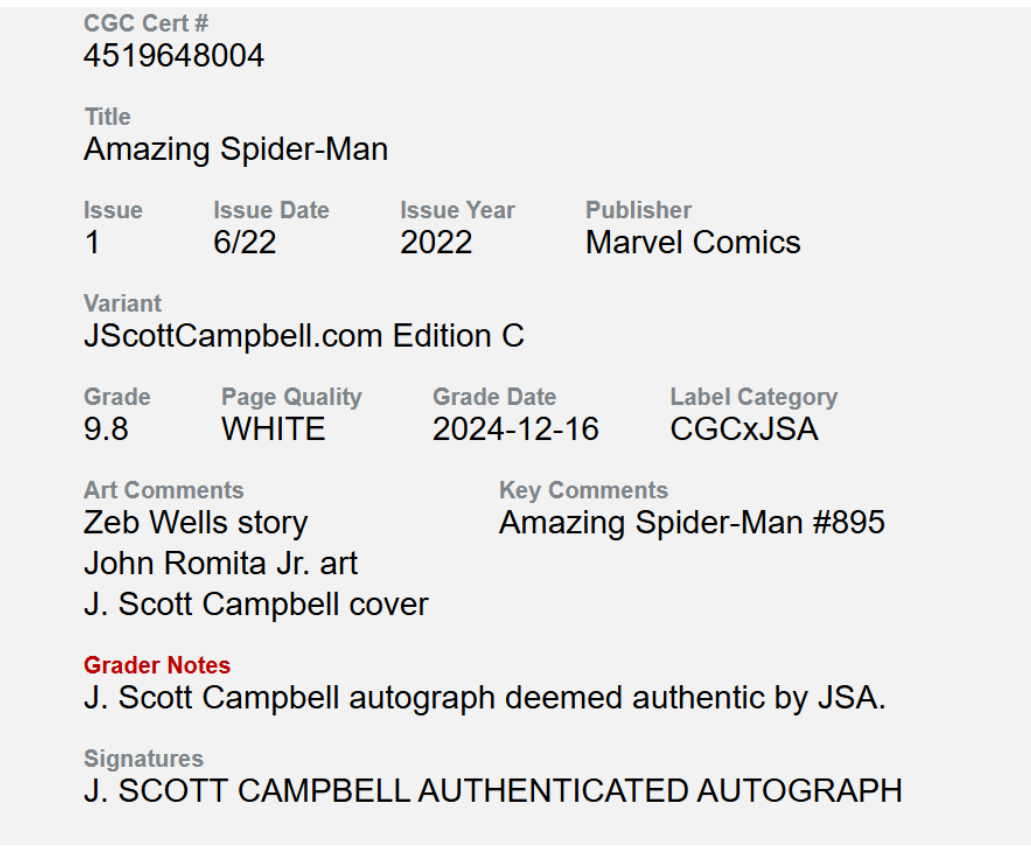Click the CGCxJSA label category value
Viewport: 1031px width, 846px height.
point(743,429)
